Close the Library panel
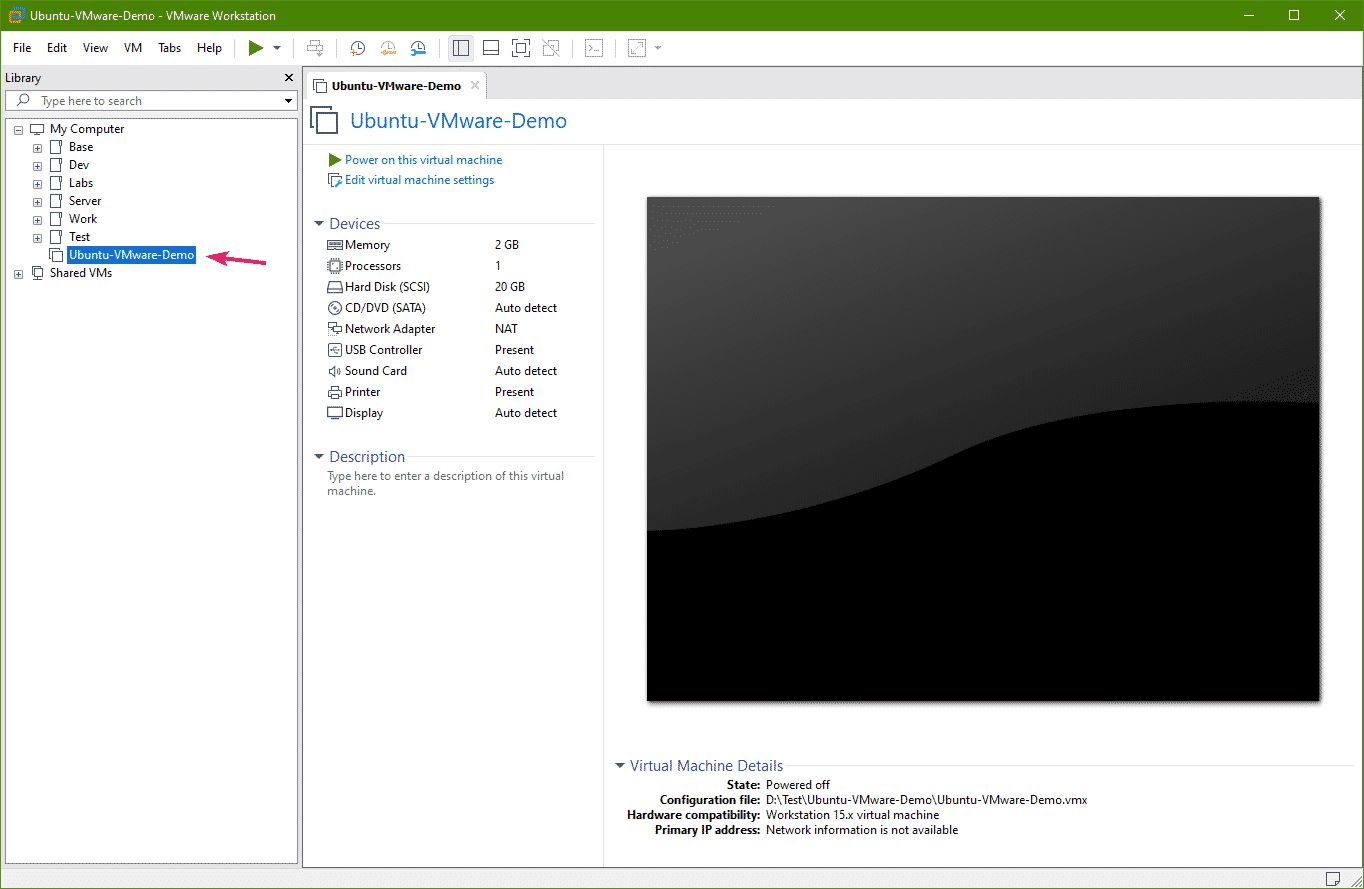The height and width of the screenshot is (889, 1364). tap(289, 78)
